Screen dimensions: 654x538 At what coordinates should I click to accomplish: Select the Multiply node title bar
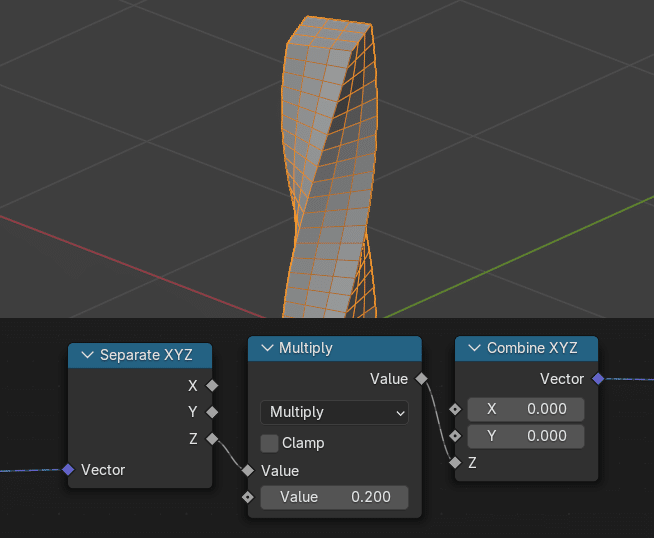click(x=335, y=348)
